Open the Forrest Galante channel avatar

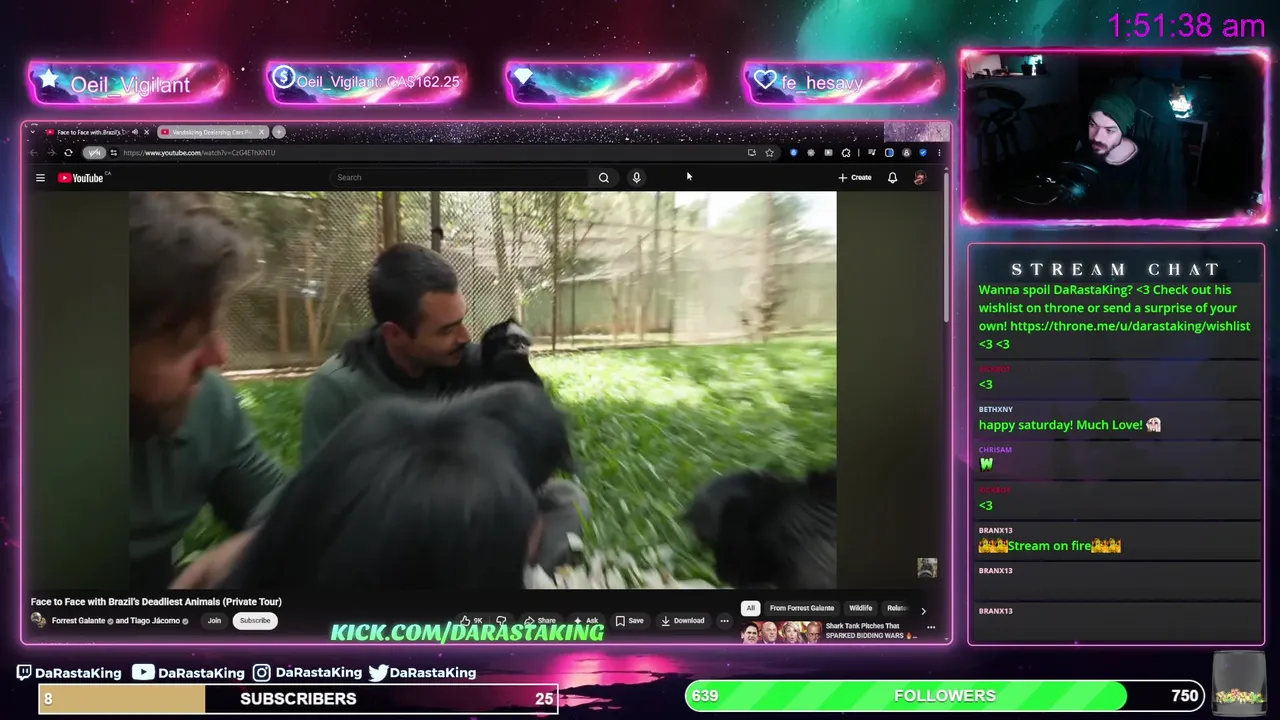pos(38,620)
